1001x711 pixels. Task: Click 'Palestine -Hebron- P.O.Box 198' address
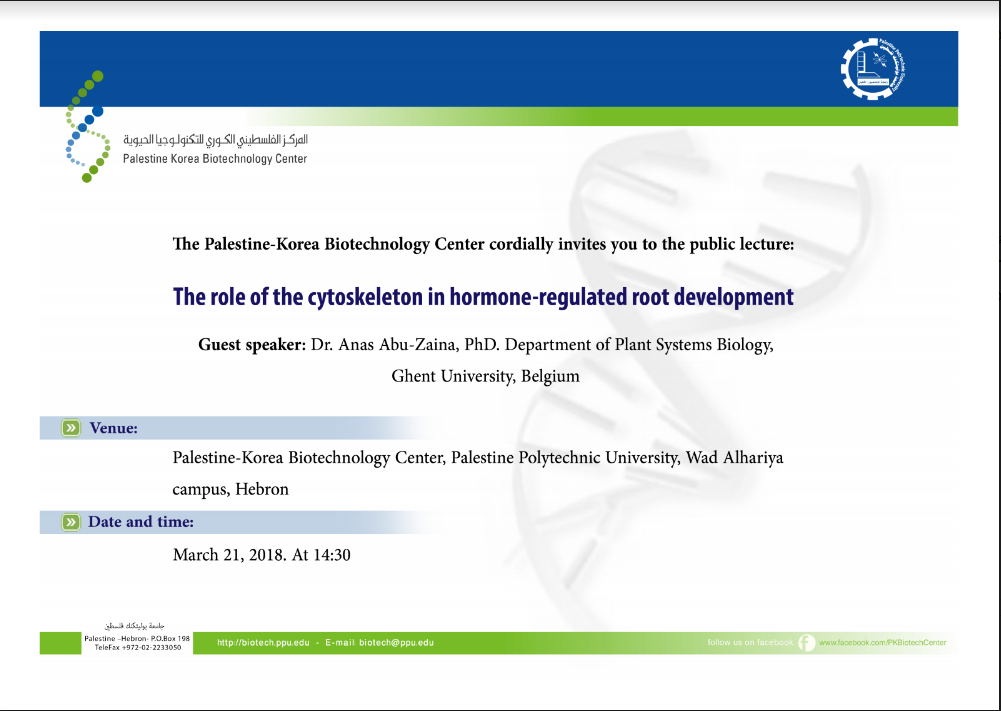[x=137, y=638]
